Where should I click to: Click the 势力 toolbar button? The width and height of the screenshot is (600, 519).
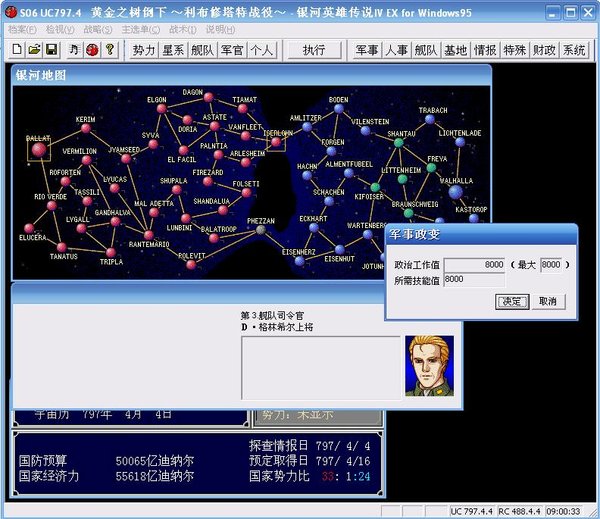(144, 50)
